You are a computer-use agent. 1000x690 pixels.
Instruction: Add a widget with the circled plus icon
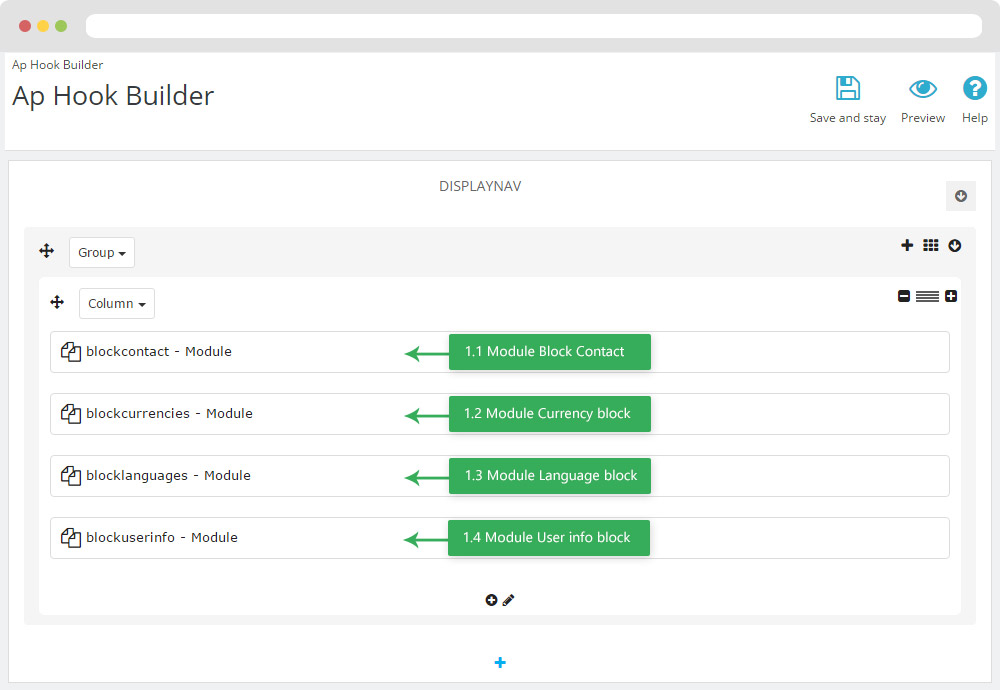(491, 600)
